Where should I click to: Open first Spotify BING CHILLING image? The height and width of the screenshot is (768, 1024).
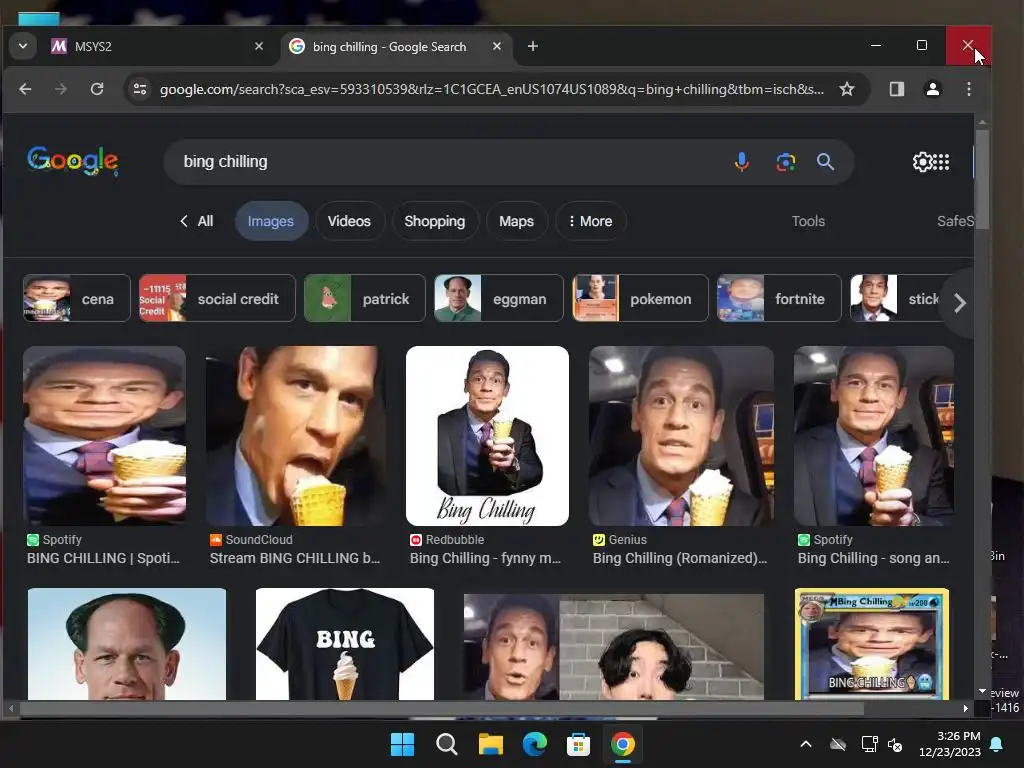[104, 436]
